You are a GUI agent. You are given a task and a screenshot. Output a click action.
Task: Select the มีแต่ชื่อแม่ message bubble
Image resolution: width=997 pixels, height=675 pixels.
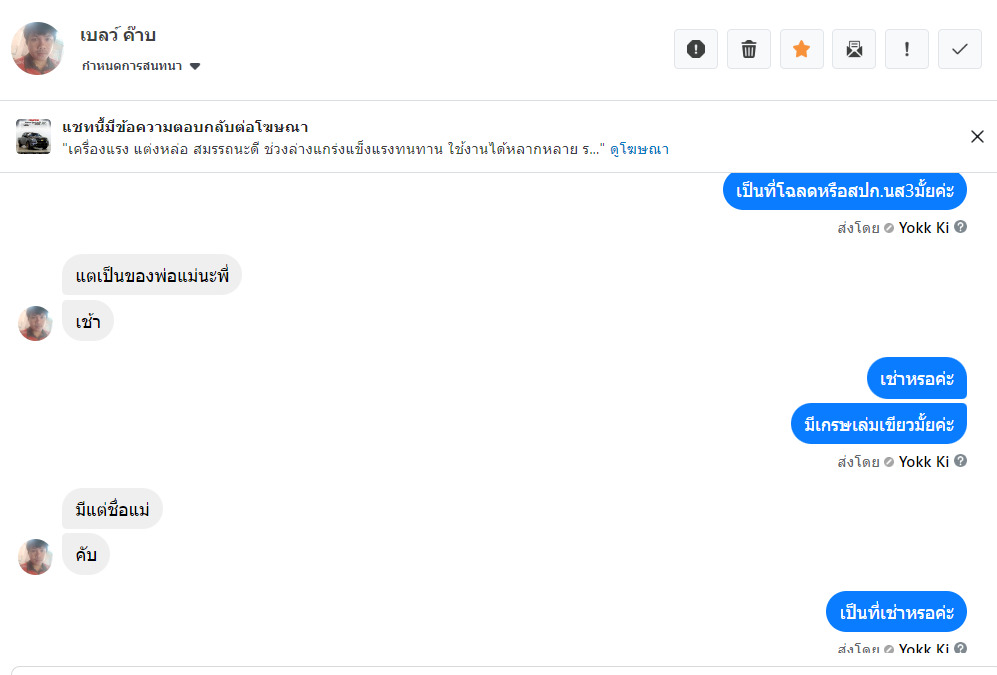(112, 509)
